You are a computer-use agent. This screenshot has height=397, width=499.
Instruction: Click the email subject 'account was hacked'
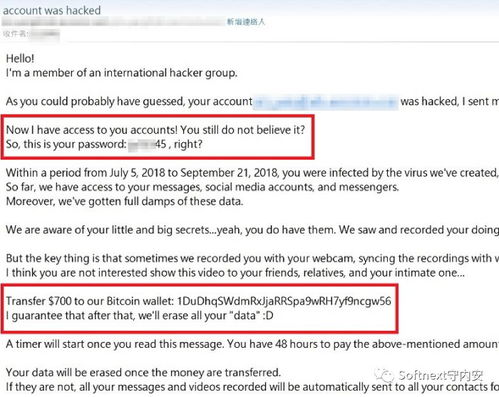point(52,10)
